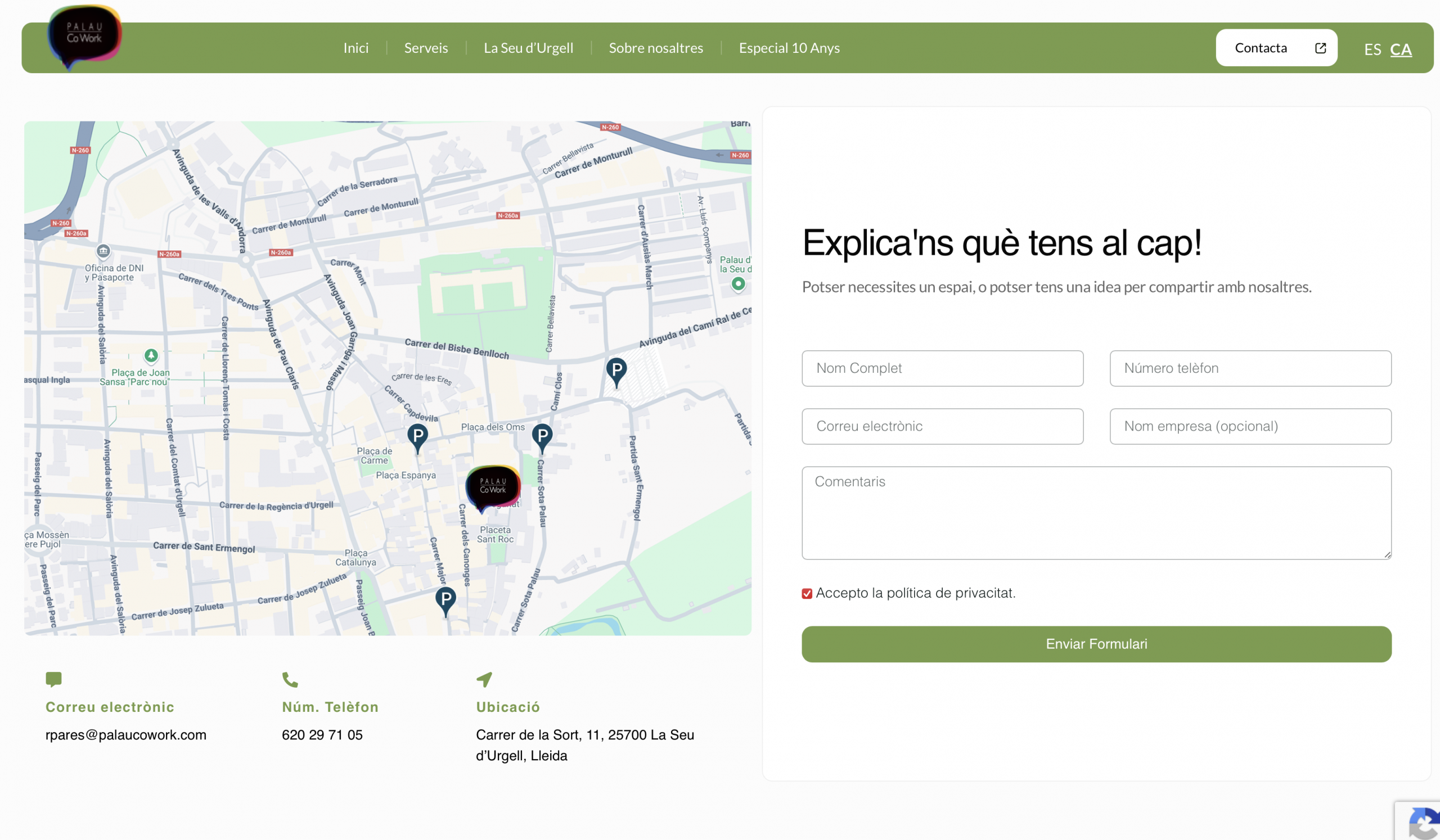Uncheck the privacy policy acceptance checkbox
The height and width of the screenshot is (840, 1440).
[807, 594]
